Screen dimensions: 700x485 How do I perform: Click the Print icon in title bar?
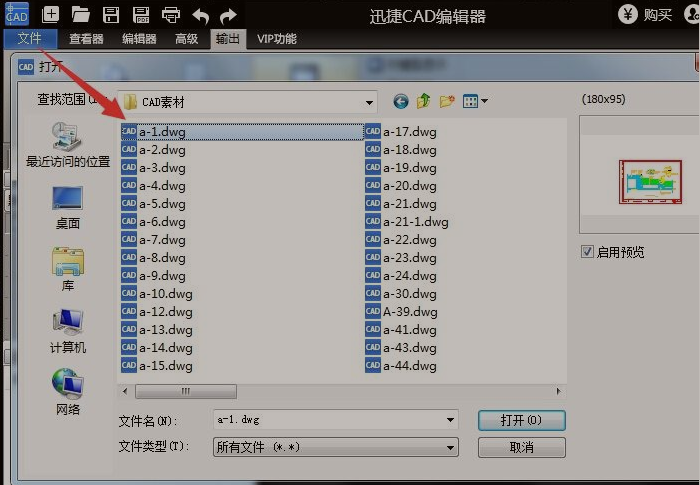(171, 15)
